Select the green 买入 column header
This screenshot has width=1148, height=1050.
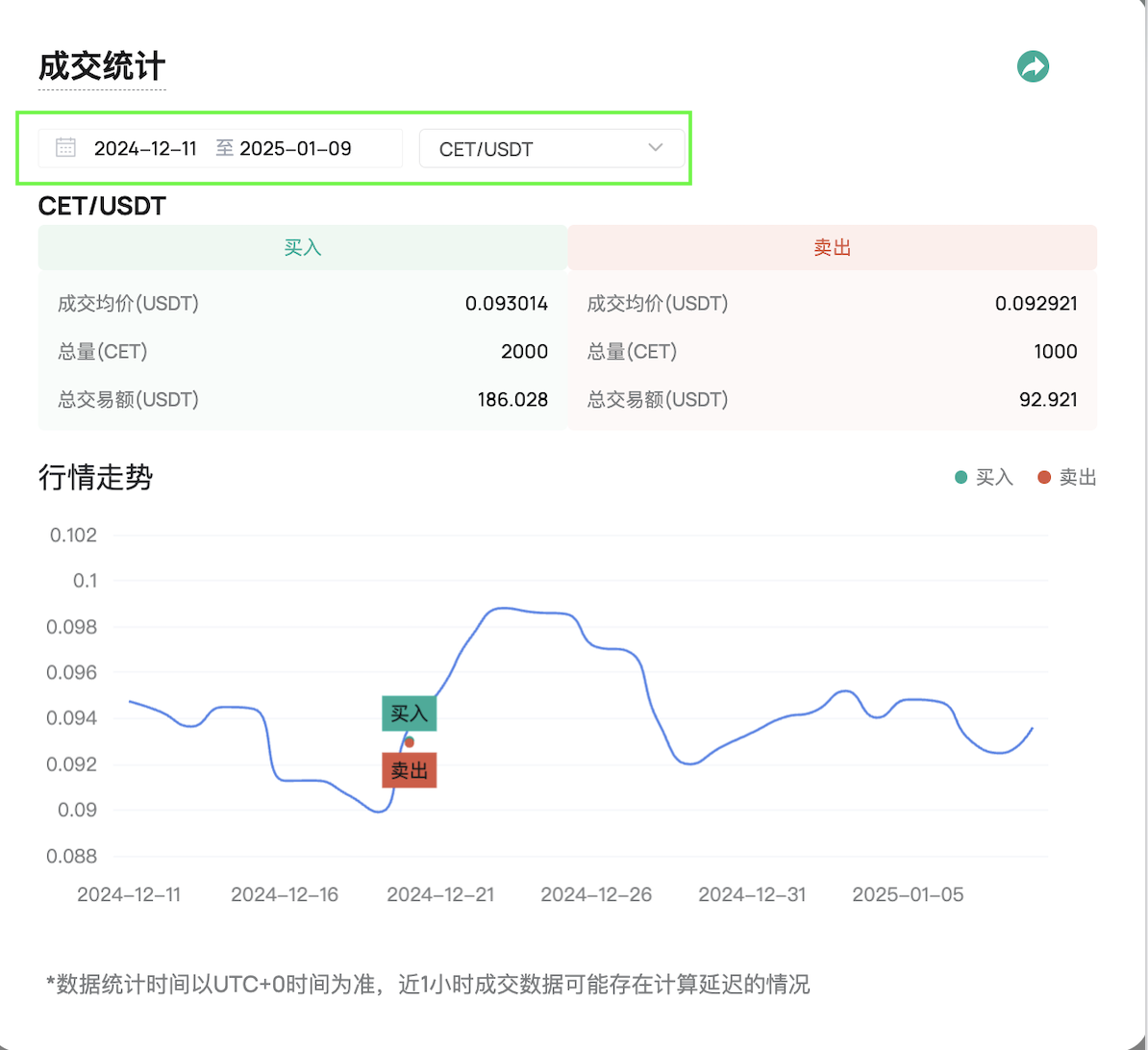(303, 248)
